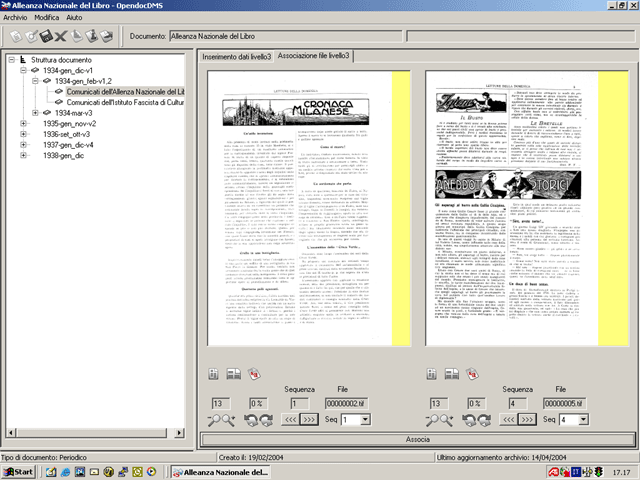
Task: Click red-marked page icon in right viewer
Action: click(472, 374)
